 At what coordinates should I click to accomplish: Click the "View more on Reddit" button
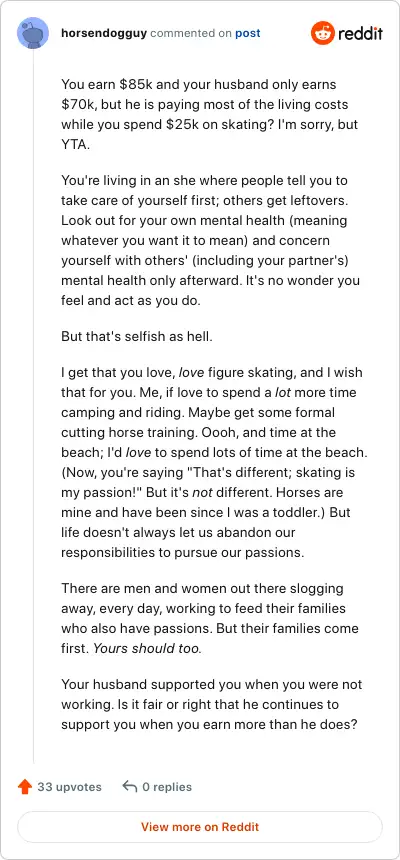200,827
